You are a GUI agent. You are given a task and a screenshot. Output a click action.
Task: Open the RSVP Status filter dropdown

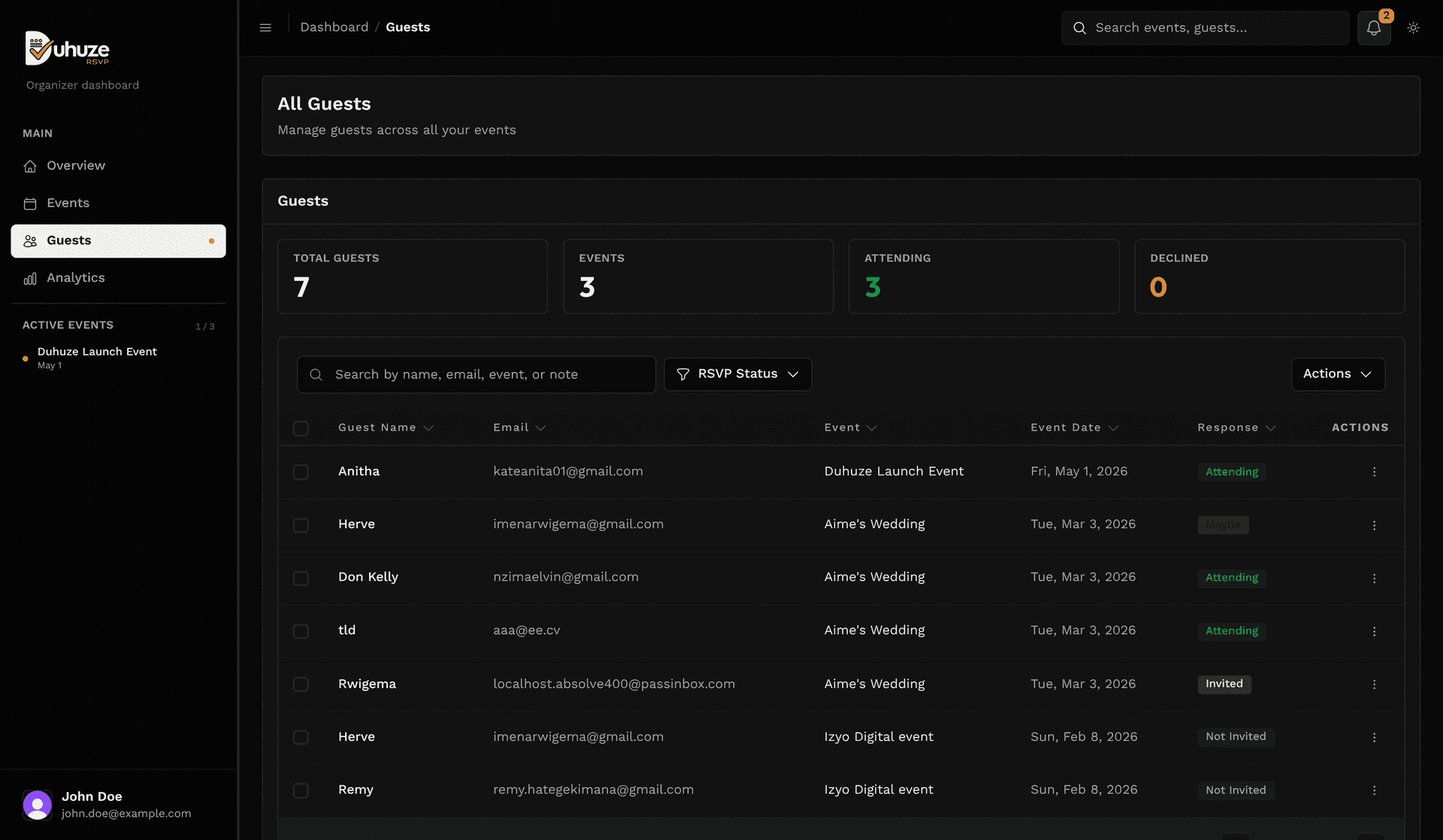737,374
